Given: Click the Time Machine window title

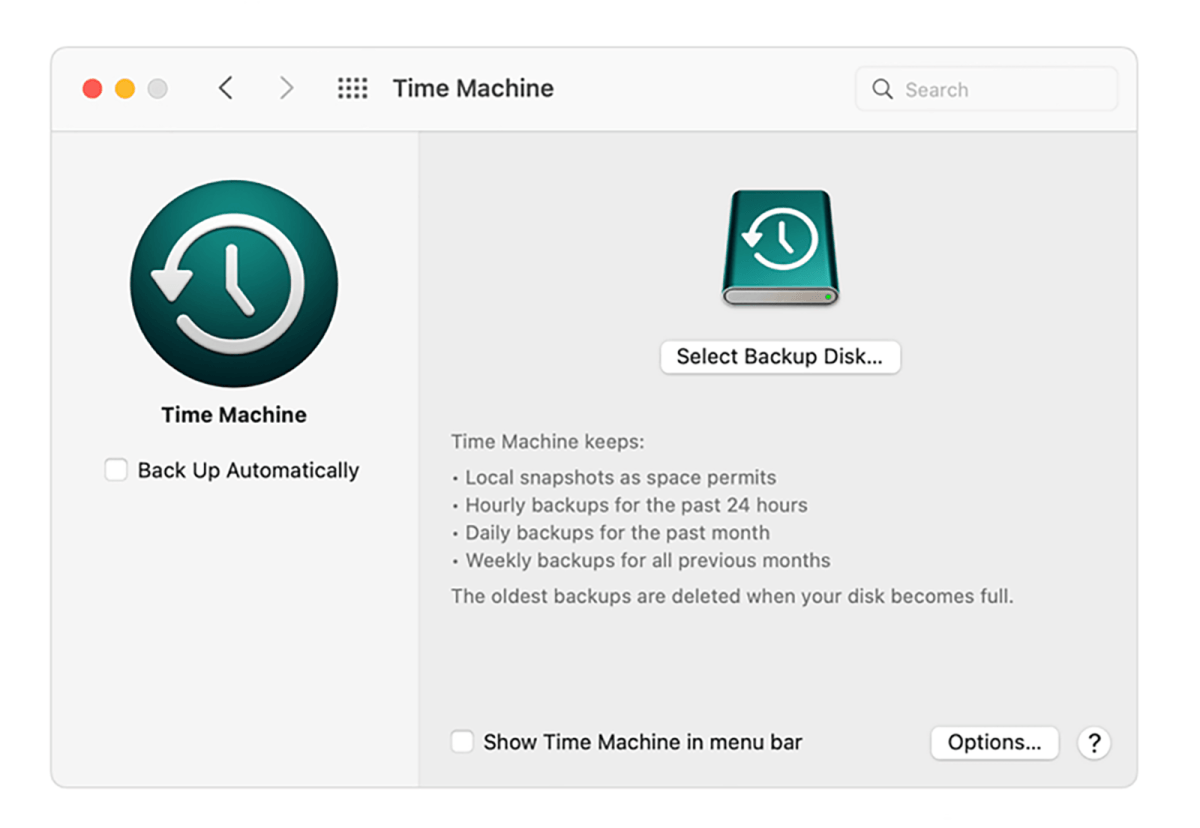Looking at the screenshot, I should click(x=472, y=88).
